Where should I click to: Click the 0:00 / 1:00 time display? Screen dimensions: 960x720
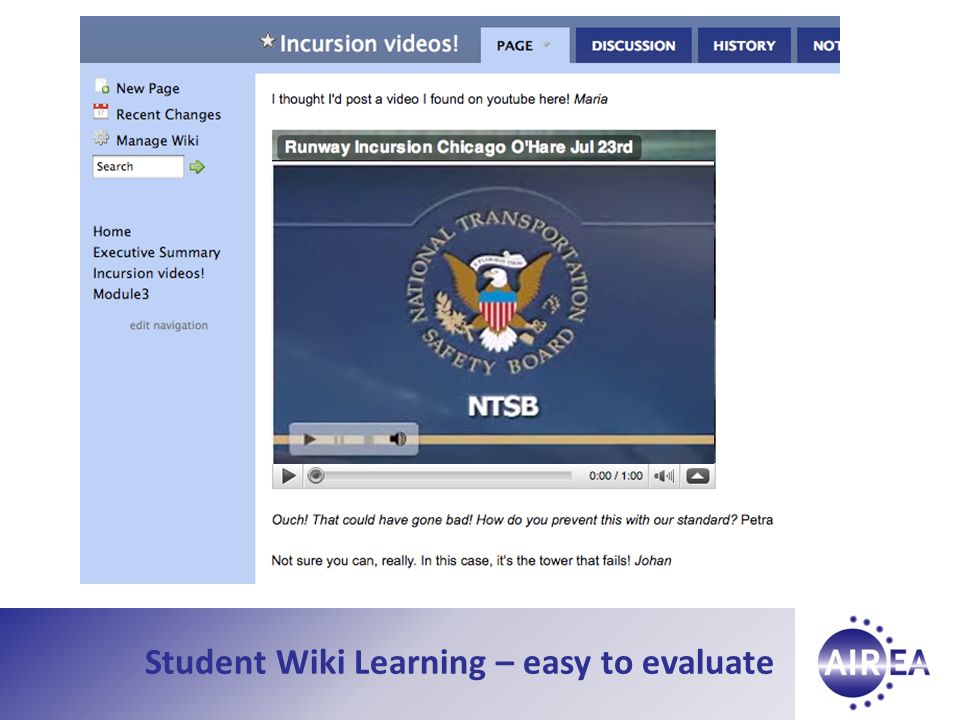(x=616, y=476)
